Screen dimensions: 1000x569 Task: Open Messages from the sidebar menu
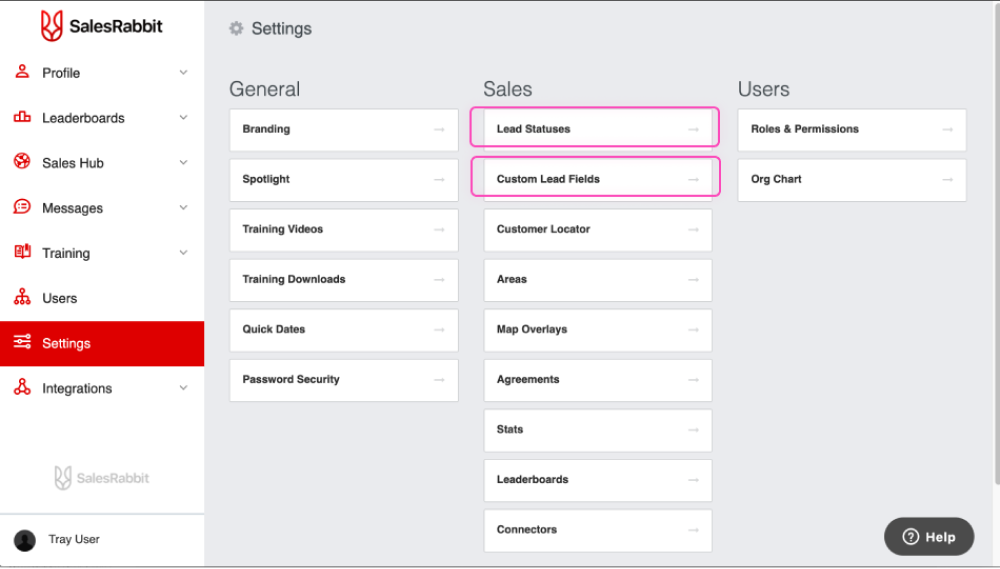(72, 208)
